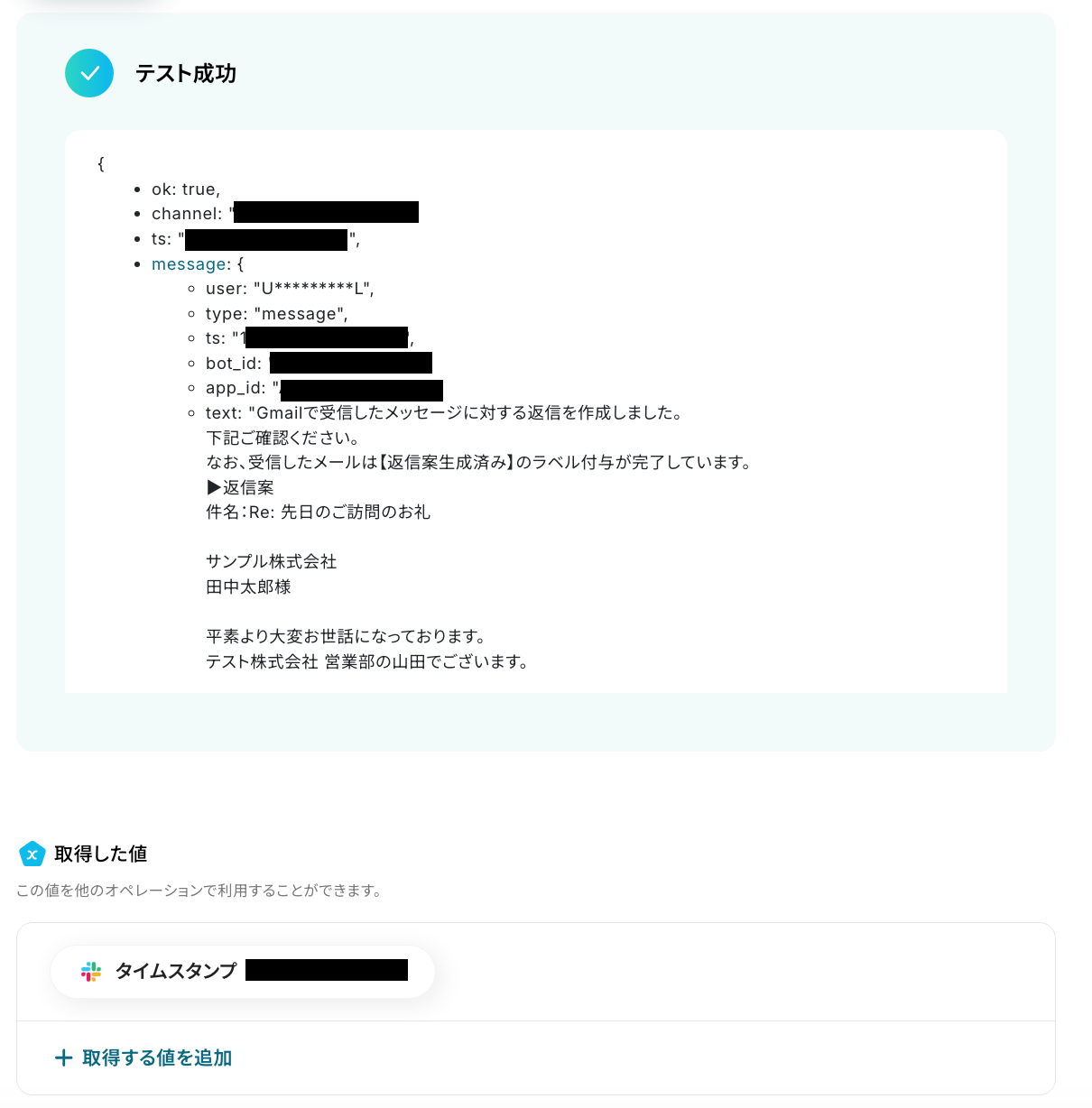The height and width of the screenshot is (1108, 1092).
Task: Click the text line starting with Gmailで受信した
Action: 446,413
